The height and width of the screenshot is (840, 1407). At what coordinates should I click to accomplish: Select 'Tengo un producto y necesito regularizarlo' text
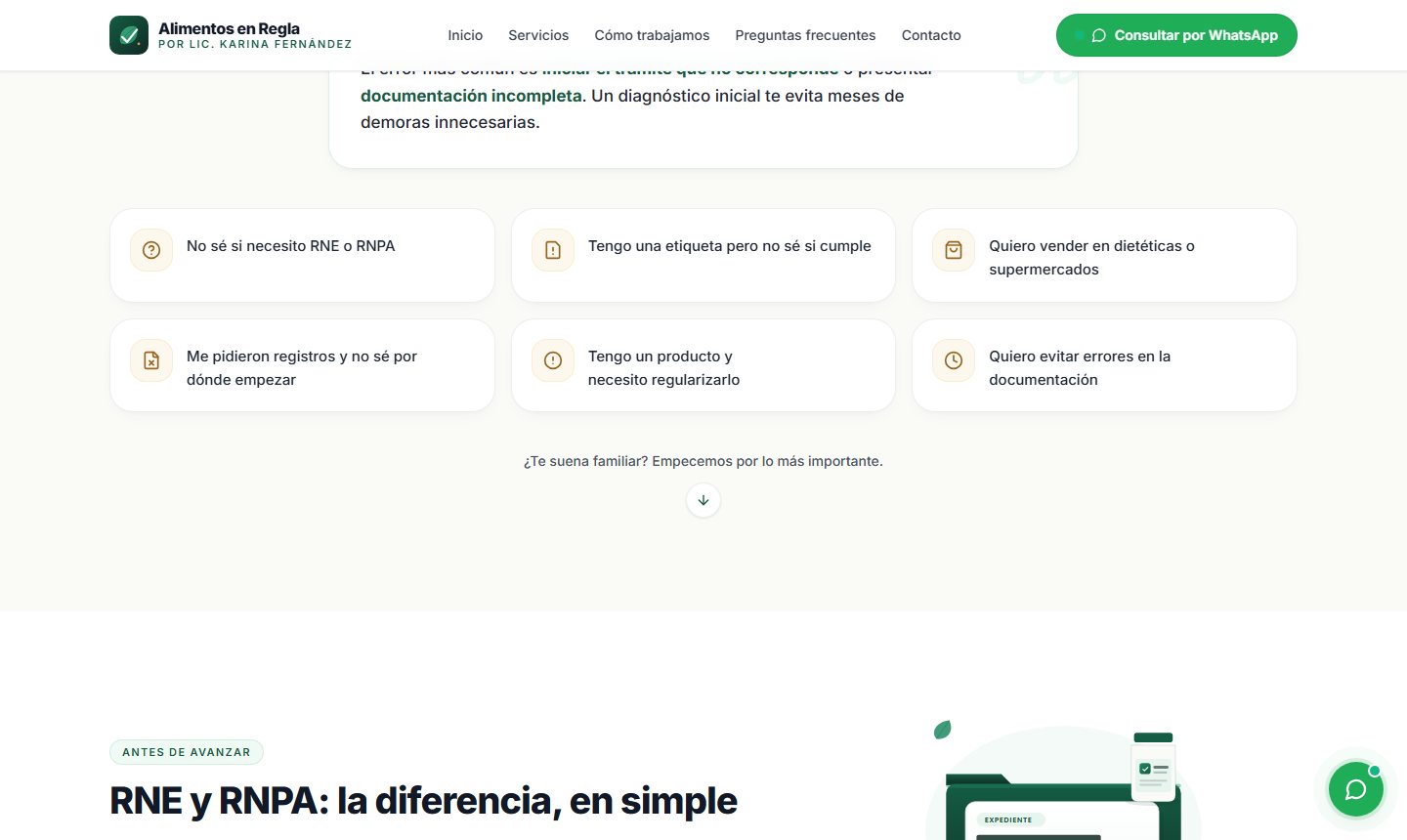click(x=663, y=368)
